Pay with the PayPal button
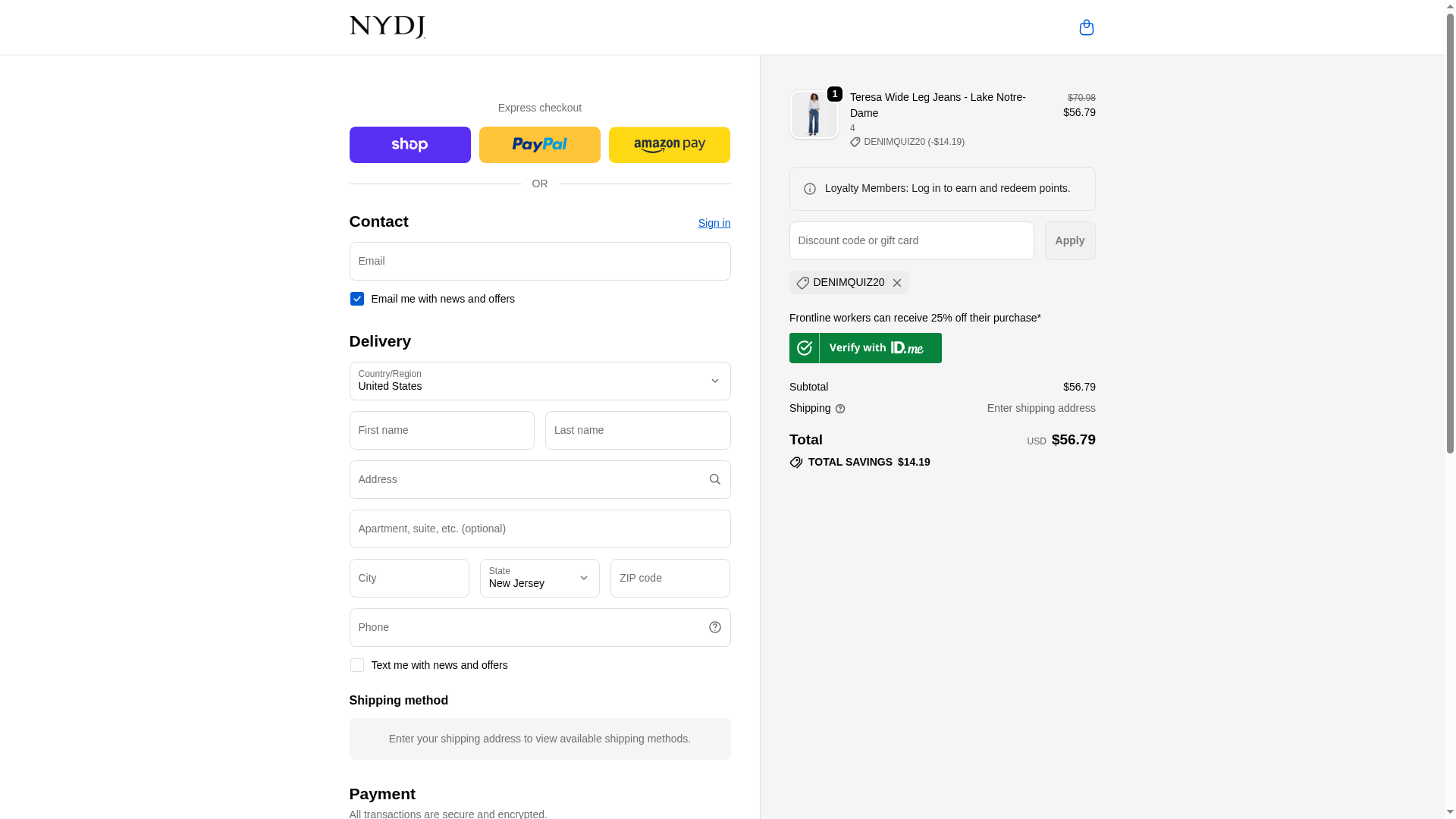Viewport: 1456px width, 819px height. 539,145
